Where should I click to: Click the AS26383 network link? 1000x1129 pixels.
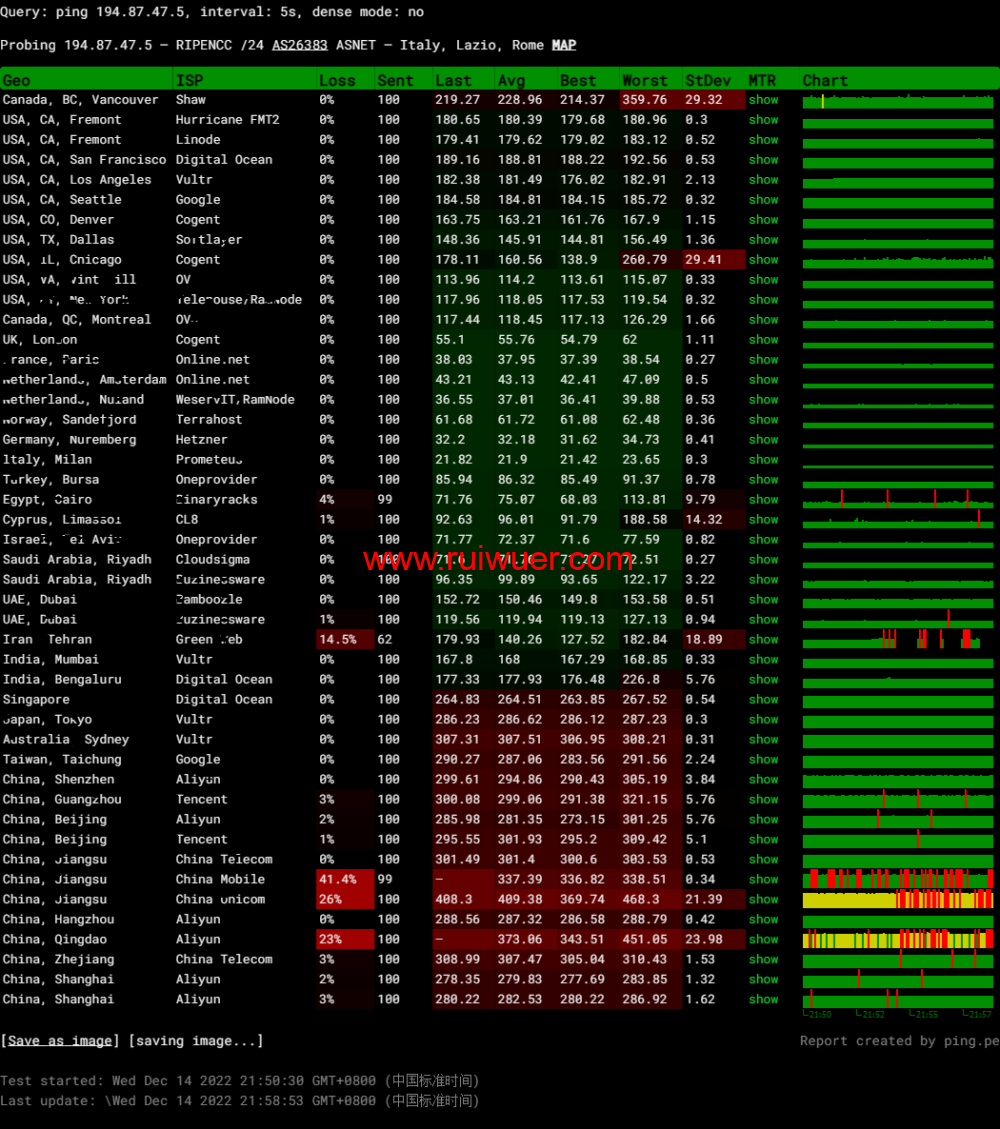(299, 45)
